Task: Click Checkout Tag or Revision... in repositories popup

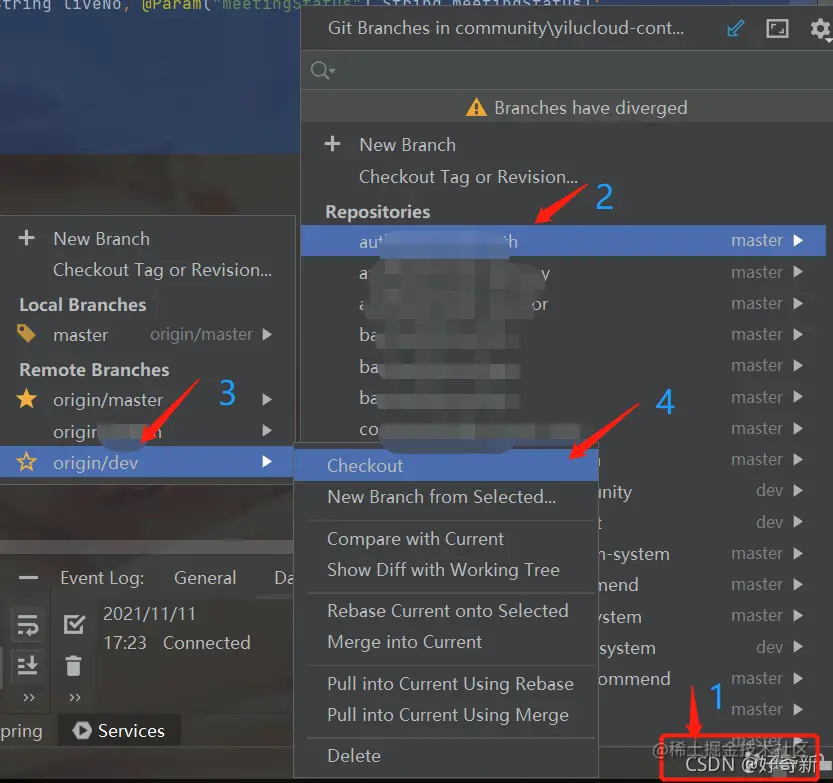Action: tap(468, 177)
